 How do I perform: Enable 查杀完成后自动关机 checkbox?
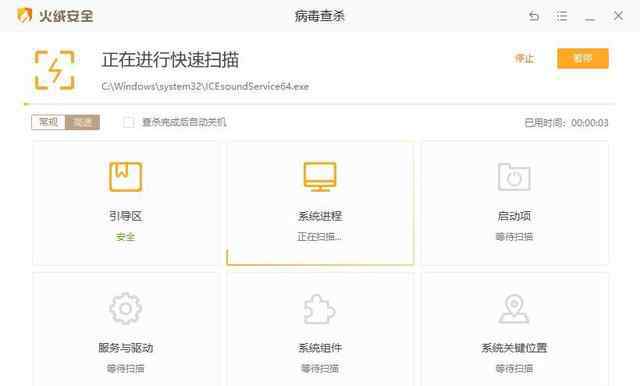tap(129, 122)
